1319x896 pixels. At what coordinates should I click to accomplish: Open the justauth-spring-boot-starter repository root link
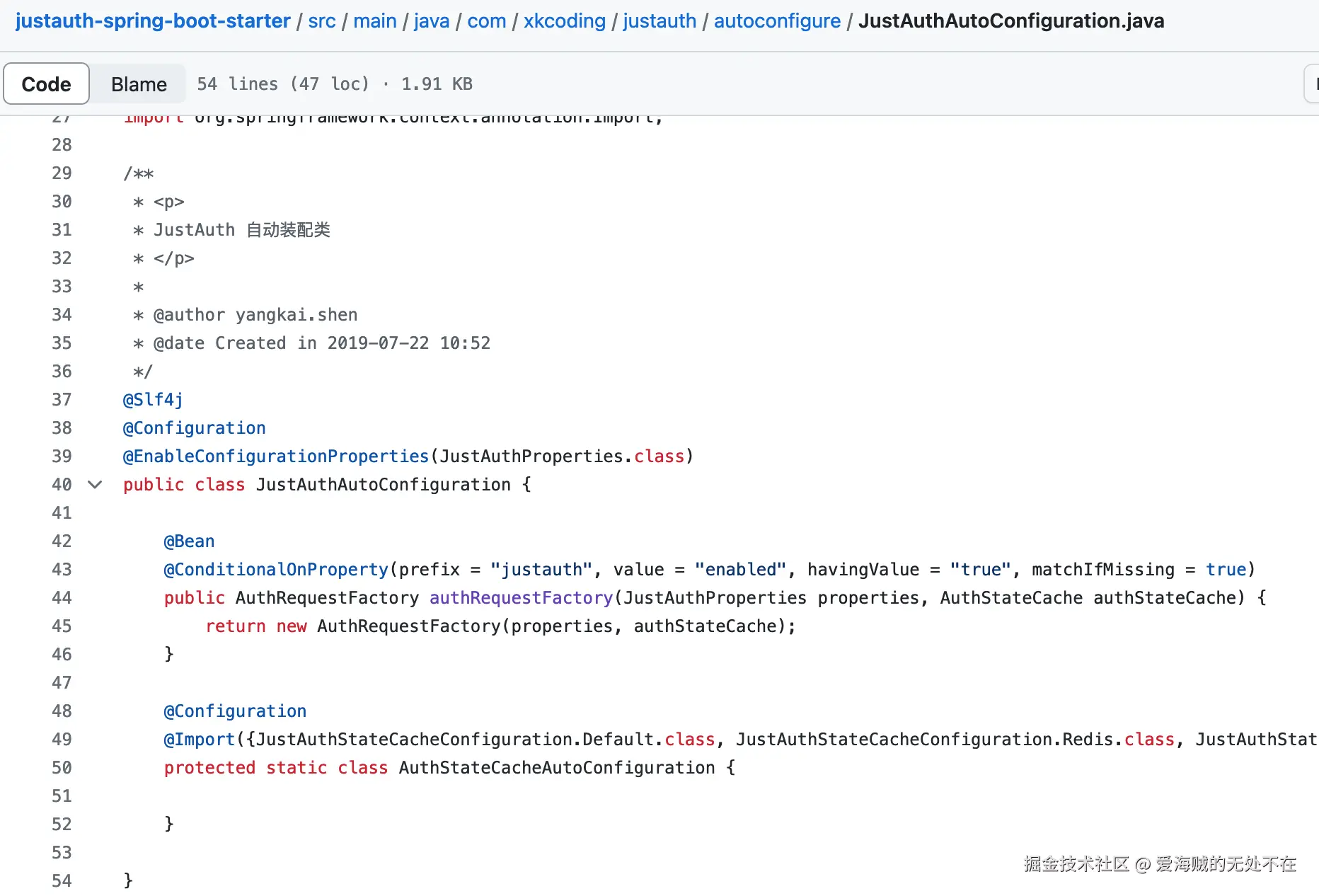coord(153,21)
